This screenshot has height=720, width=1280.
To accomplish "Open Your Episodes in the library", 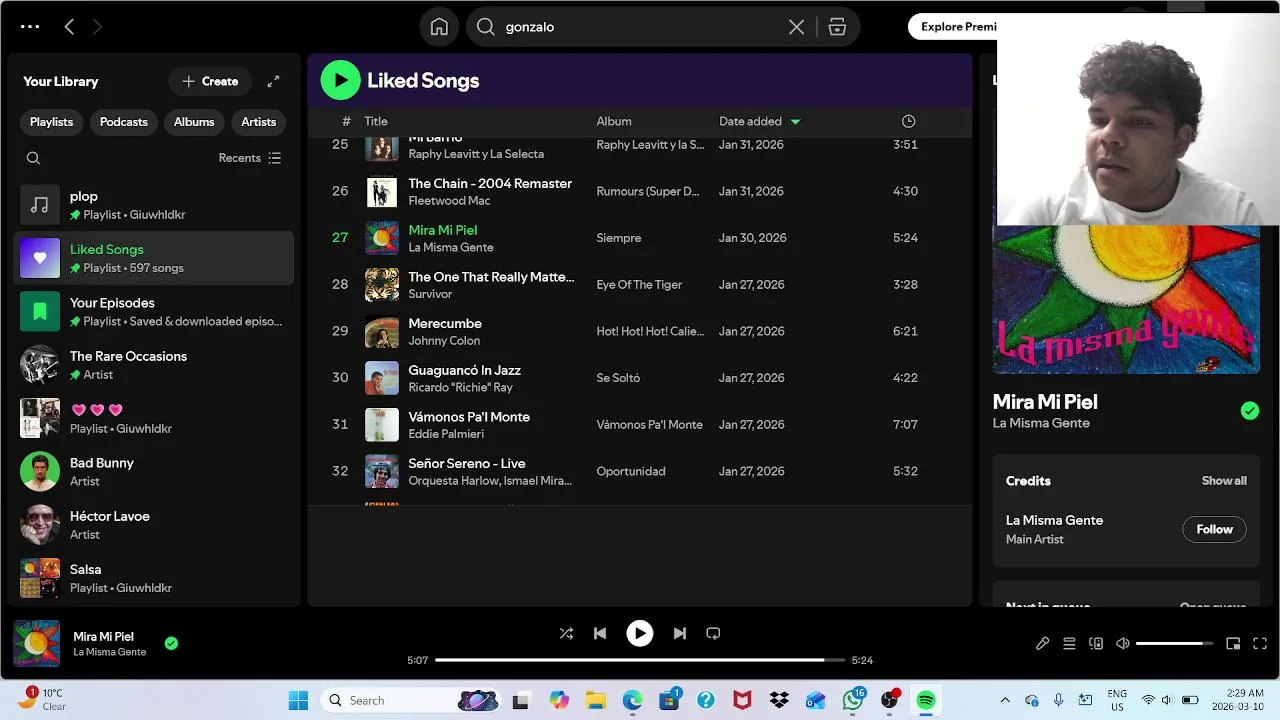I will point(154,311).
